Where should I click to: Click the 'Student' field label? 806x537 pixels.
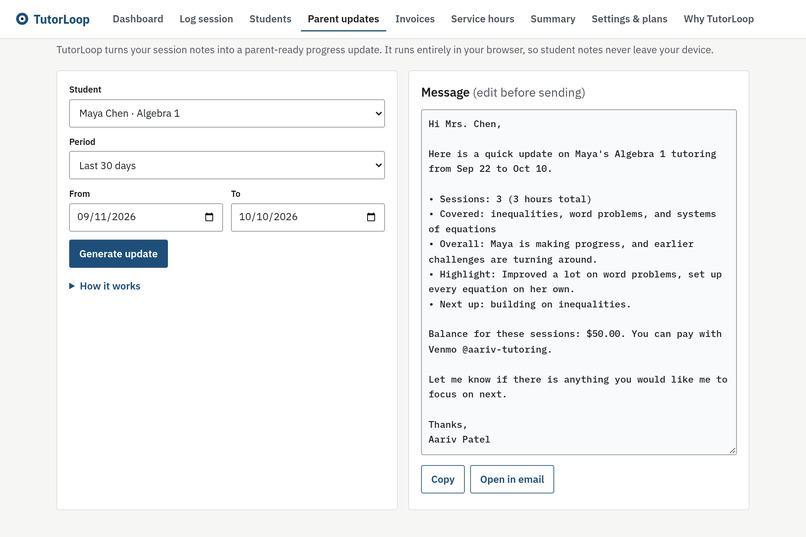click(x=85, y=89)
